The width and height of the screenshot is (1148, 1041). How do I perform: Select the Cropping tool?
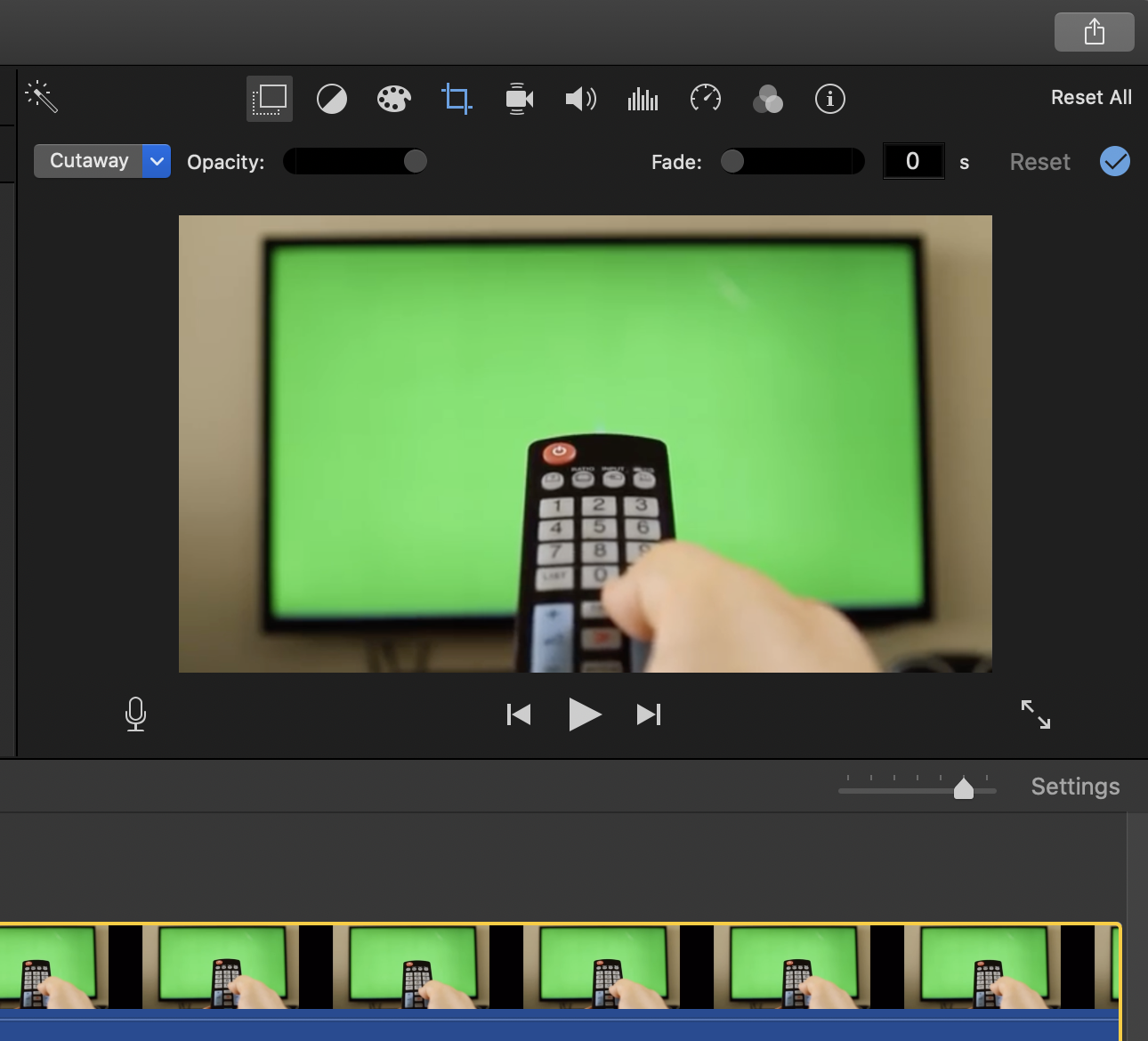tap(456, 99)
